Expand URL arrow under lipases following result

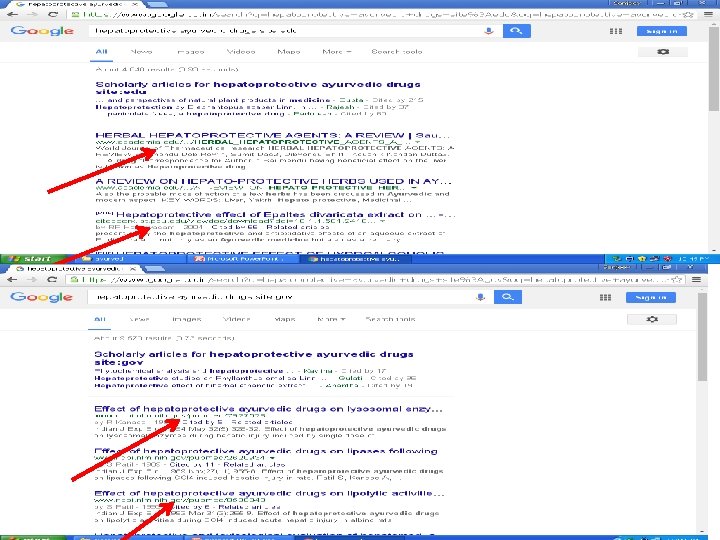pyautogui.click(x=273, y=458)
